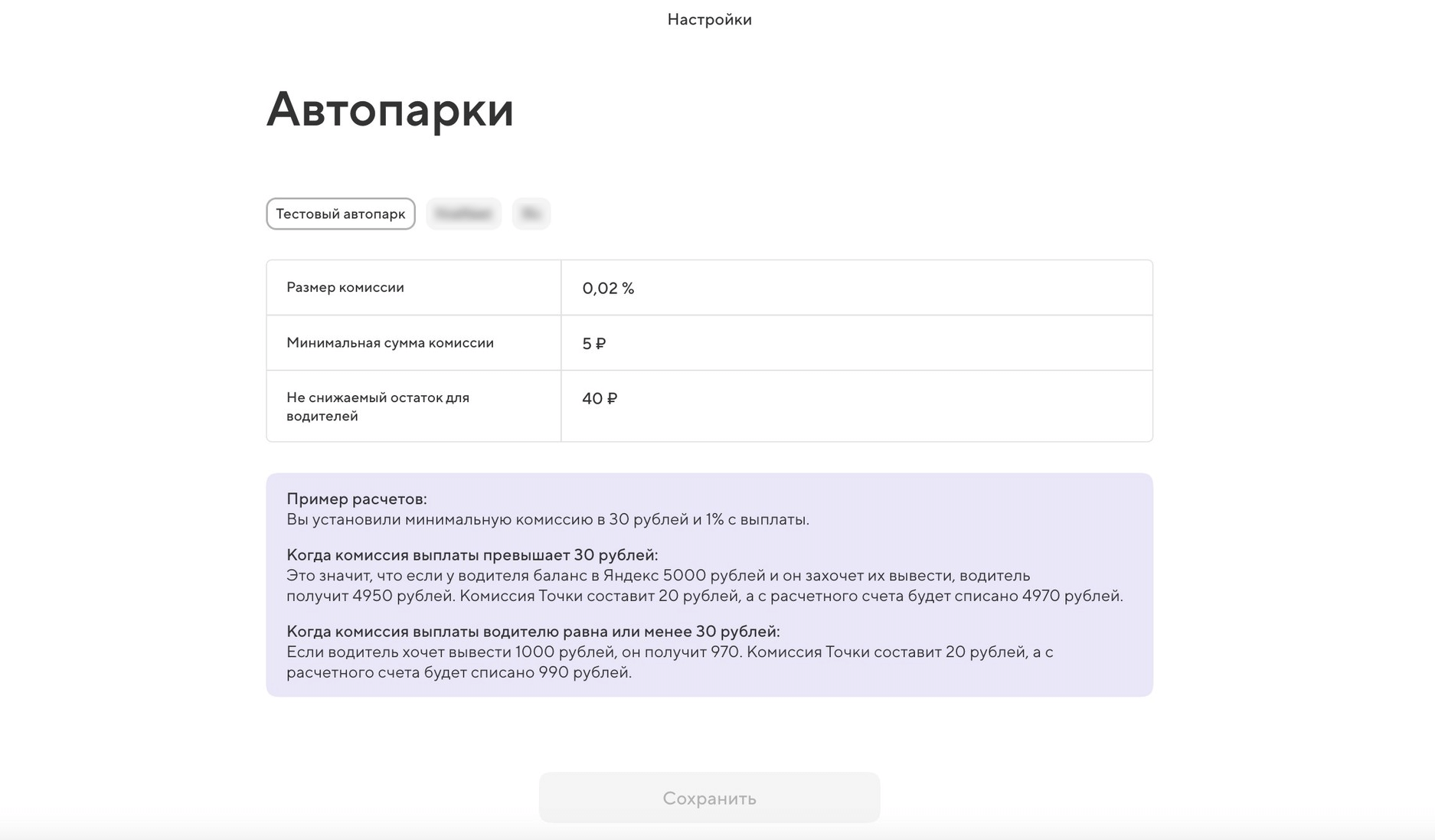Select the Тестовый автопарк tab
1435x840 pixels.
[340, 214]
